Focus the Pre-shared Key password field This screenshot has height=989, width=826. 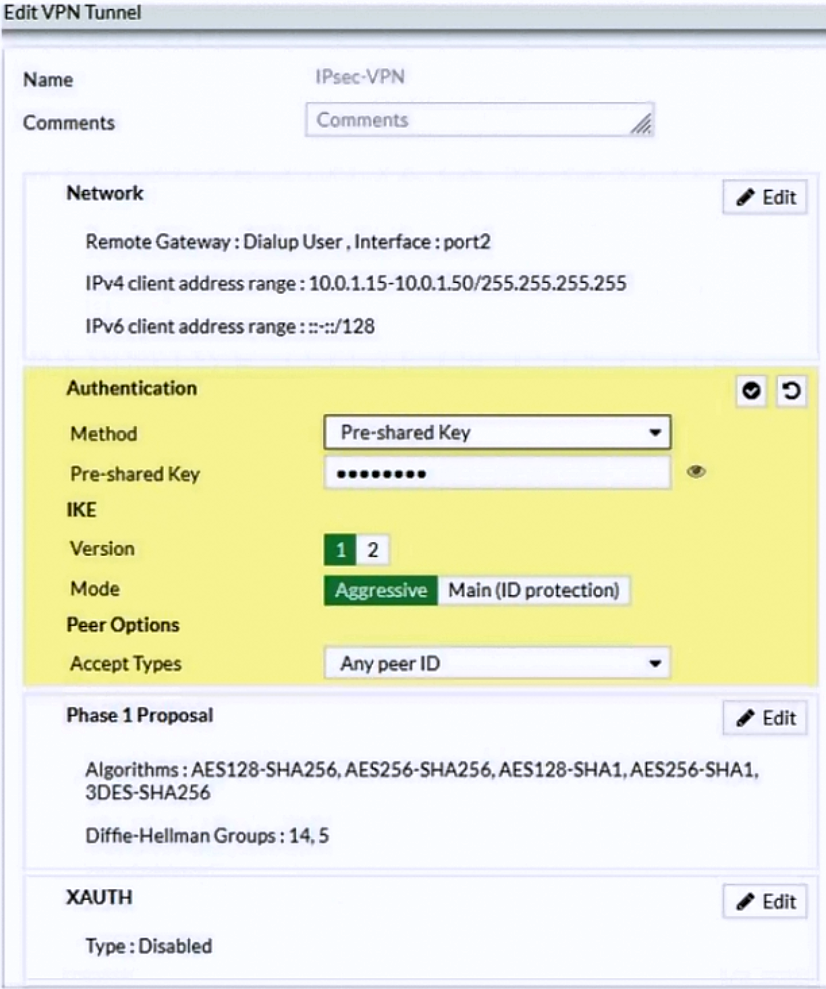[497, 473]
